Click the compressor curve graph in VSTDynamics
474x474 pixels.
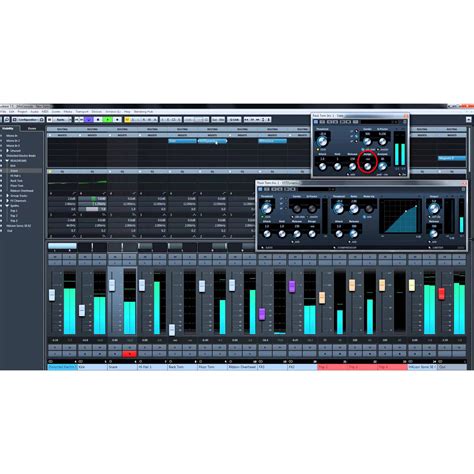[400, 217]
